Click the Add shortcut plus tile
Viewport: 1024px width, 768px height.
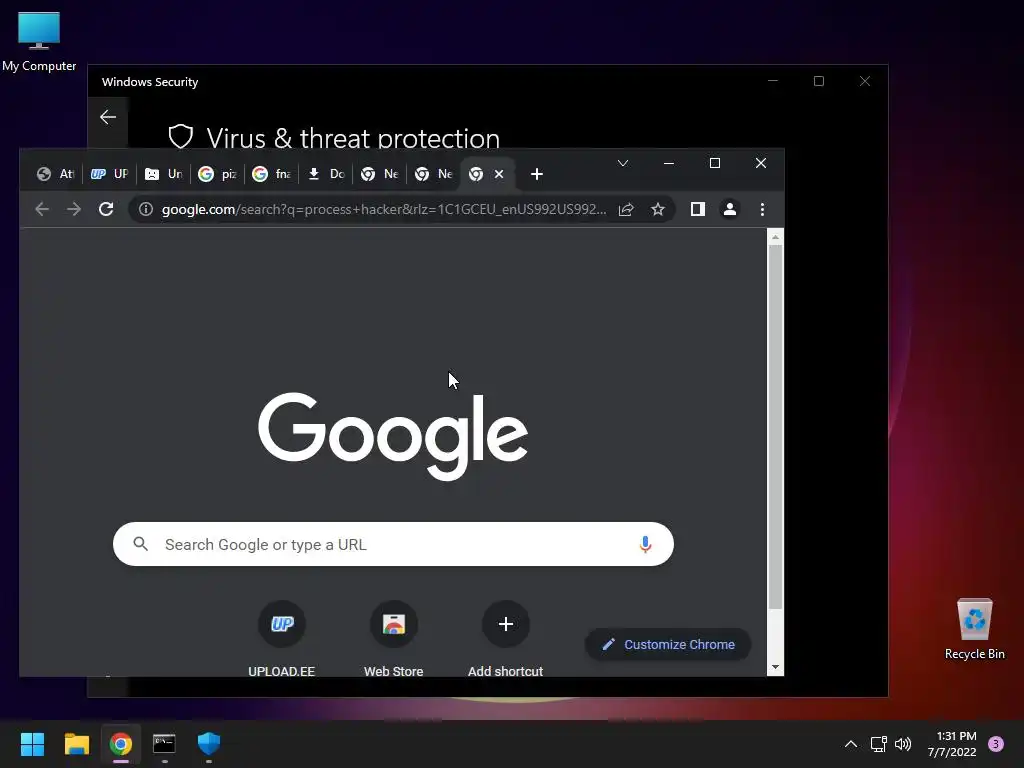pyautogui.click(x=505, y=639)
